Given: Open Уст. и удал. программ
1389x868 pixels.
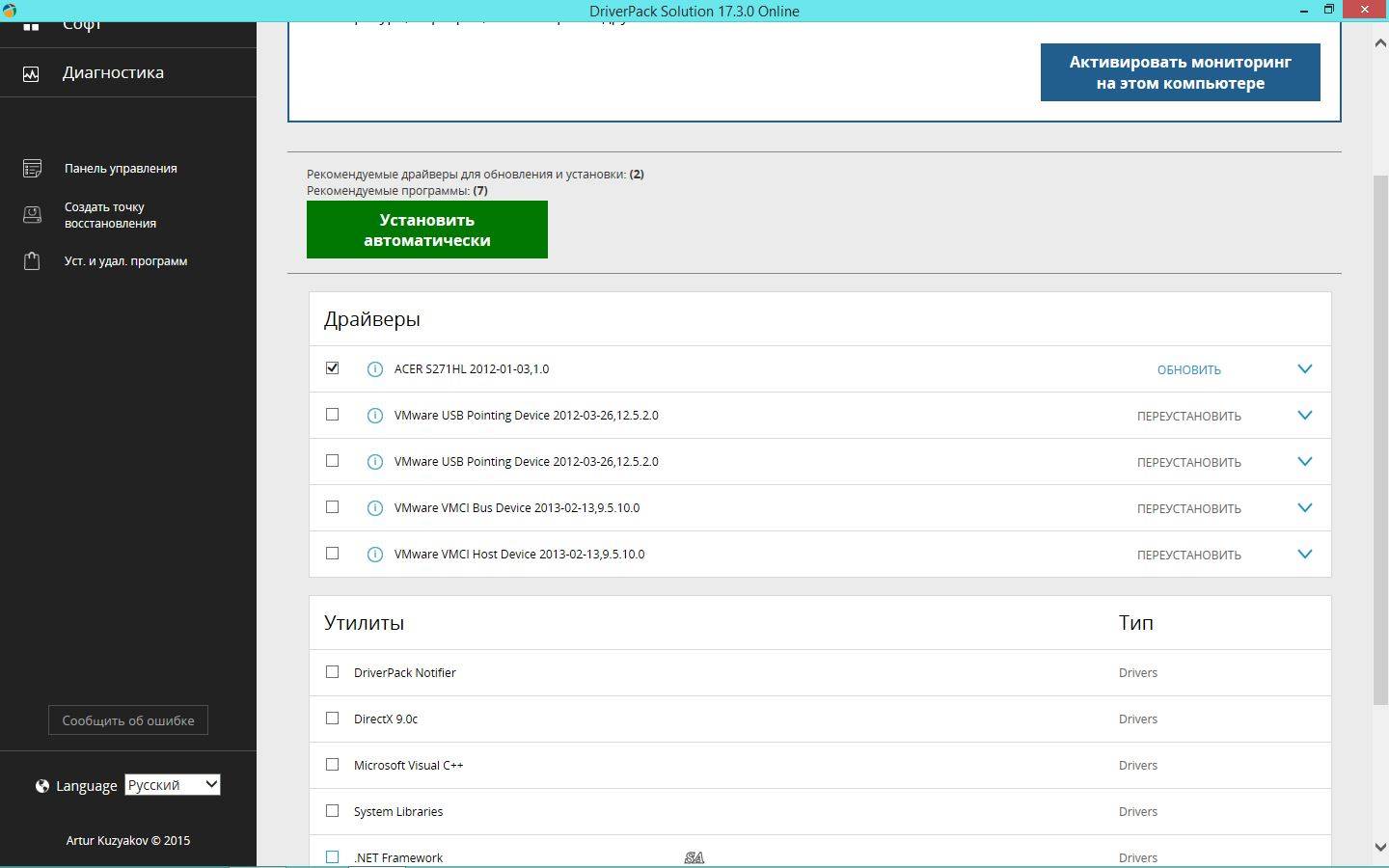Looking at the screenshot, I should coord(125,261).
